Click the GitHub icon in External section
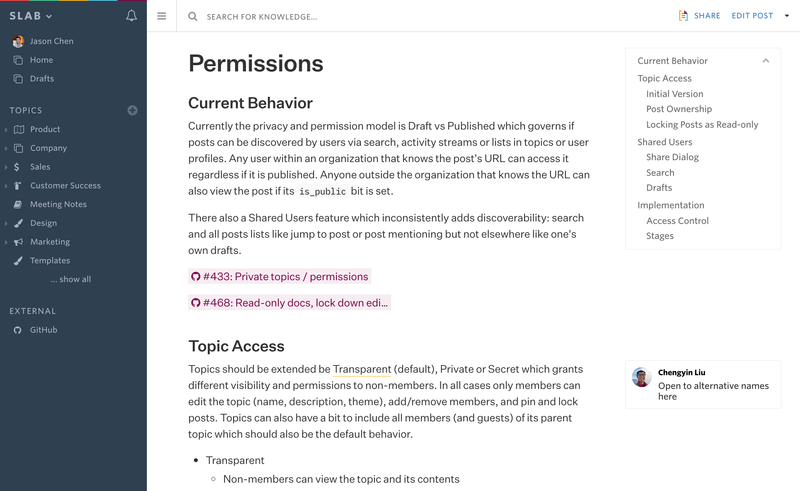Viewport: 800px width, 491px height. click(18, 330)
